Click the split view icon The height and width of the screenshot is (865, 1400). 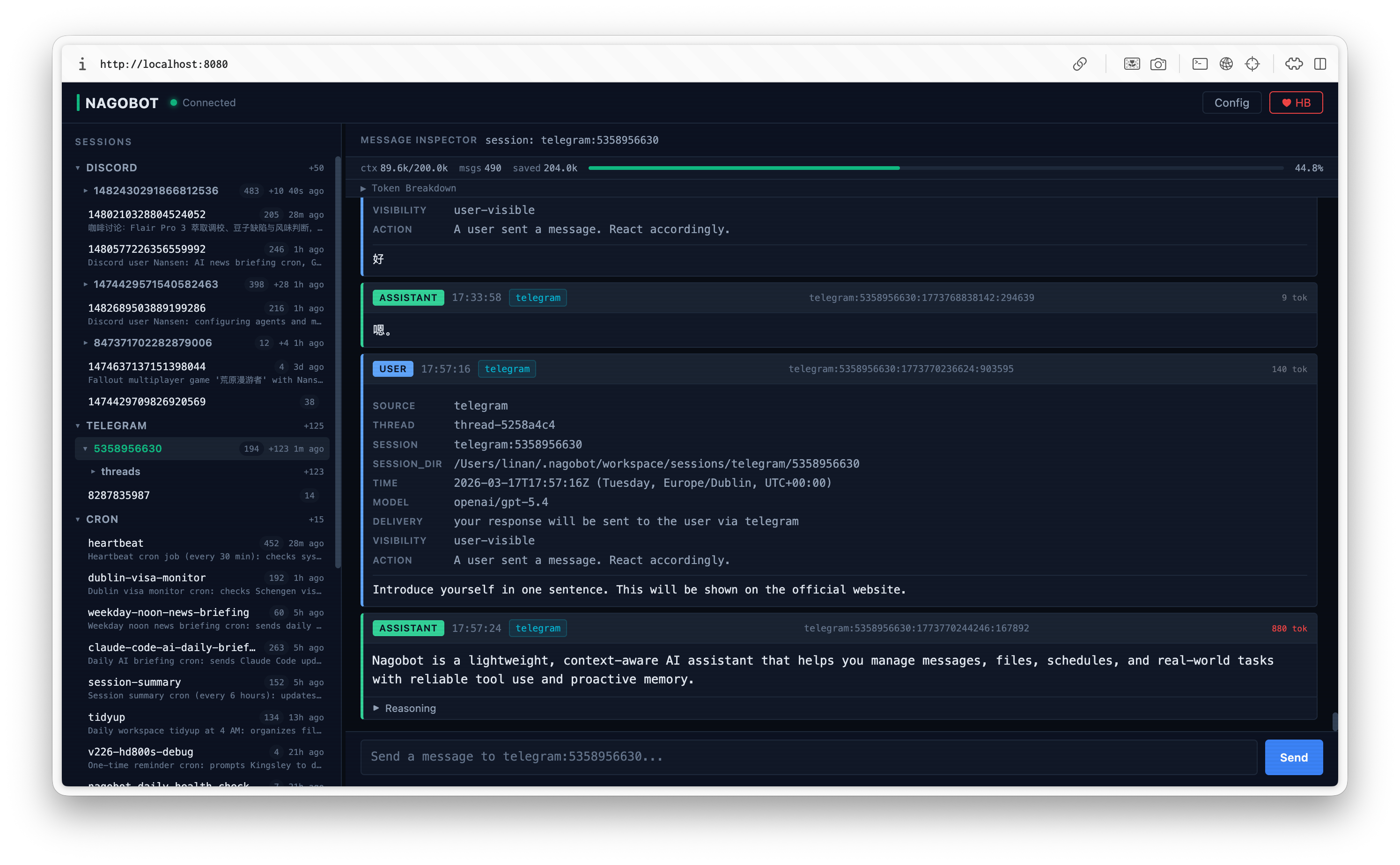pos(1320,64)
